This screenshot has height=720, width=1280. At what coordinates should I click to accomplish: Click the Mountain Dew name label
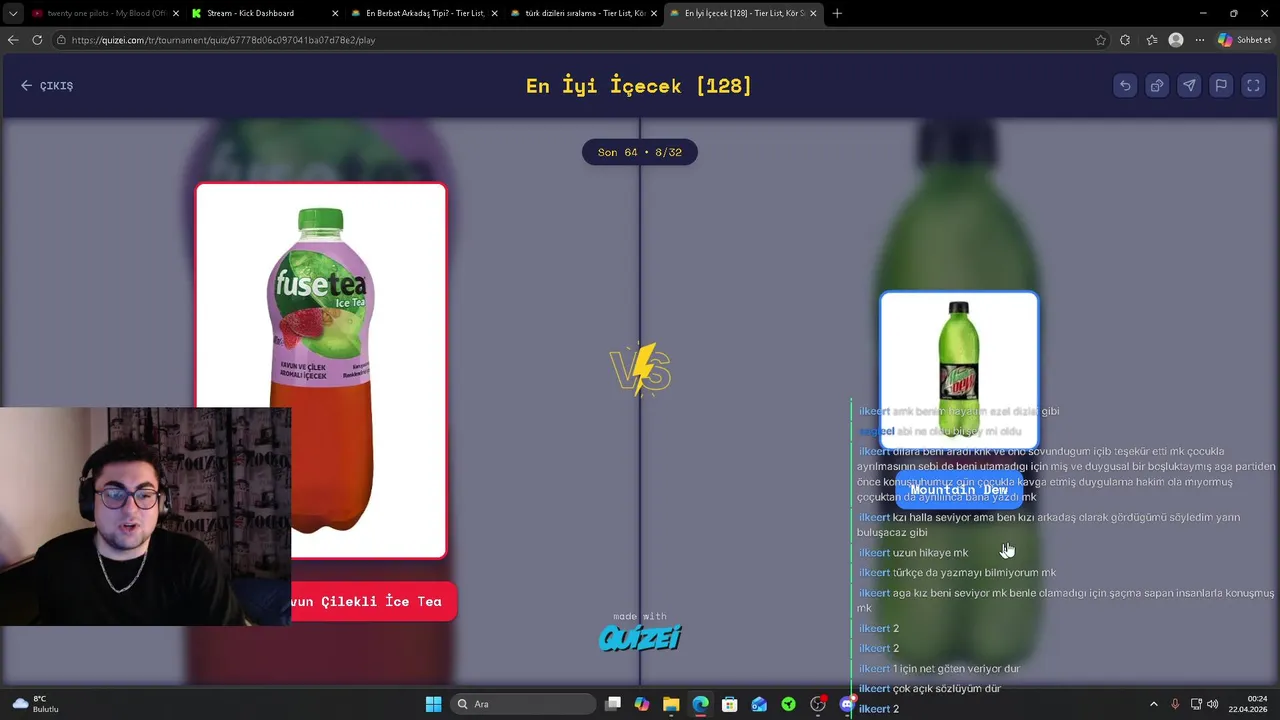pyautogui.click(x=959, y=490)
